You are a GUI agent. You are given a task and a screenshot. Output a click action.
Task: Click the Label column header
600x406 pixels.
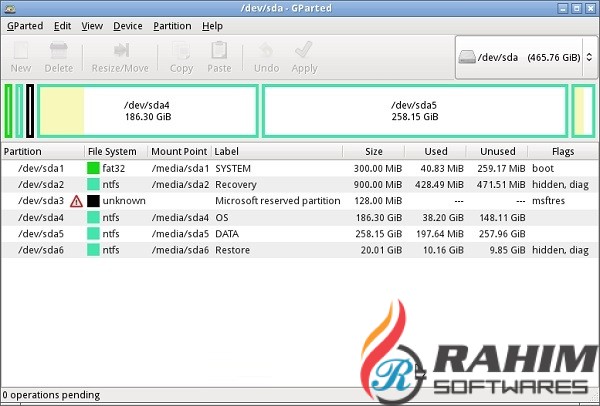point(277,152)
